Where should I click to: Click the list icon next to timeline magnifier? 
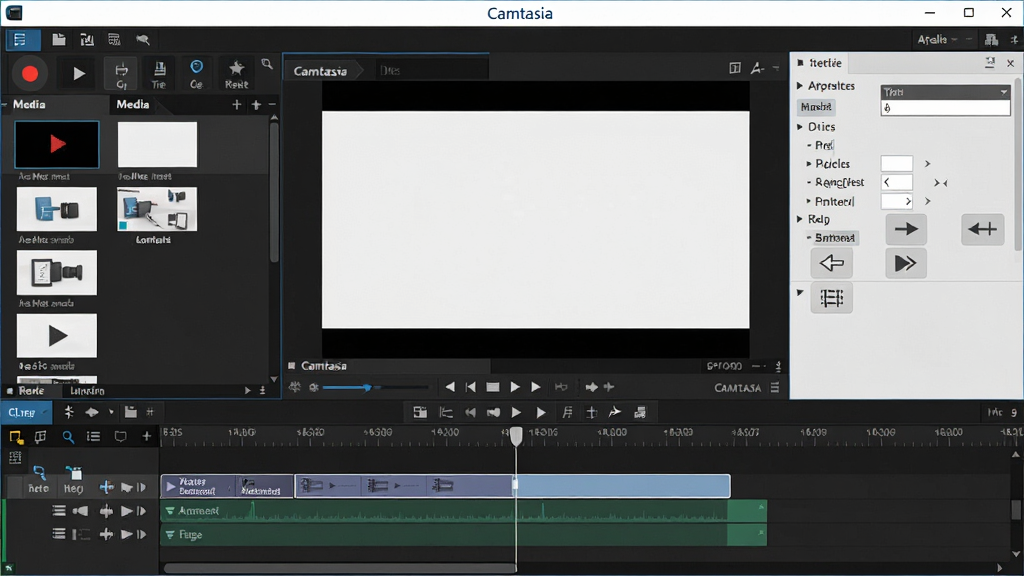click(x=93, y=437)
